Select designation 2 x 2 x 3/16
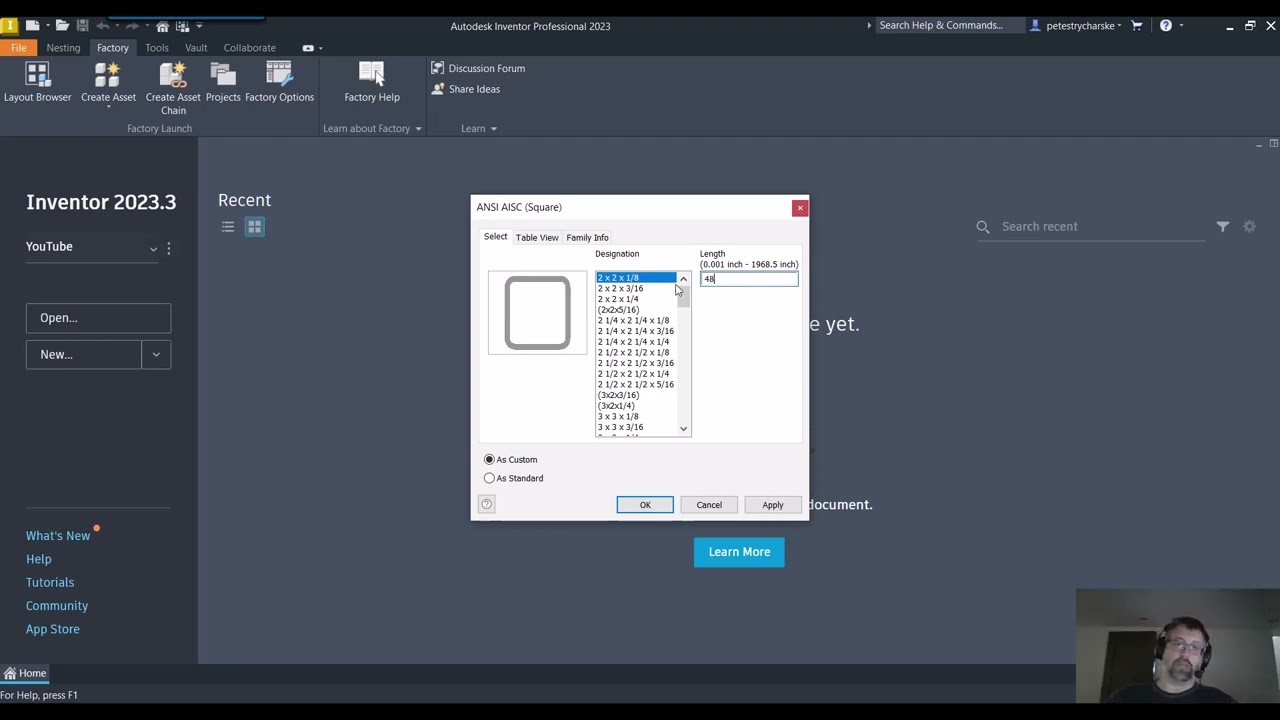This screenshot has width=1280, height=720. point(621,288)
